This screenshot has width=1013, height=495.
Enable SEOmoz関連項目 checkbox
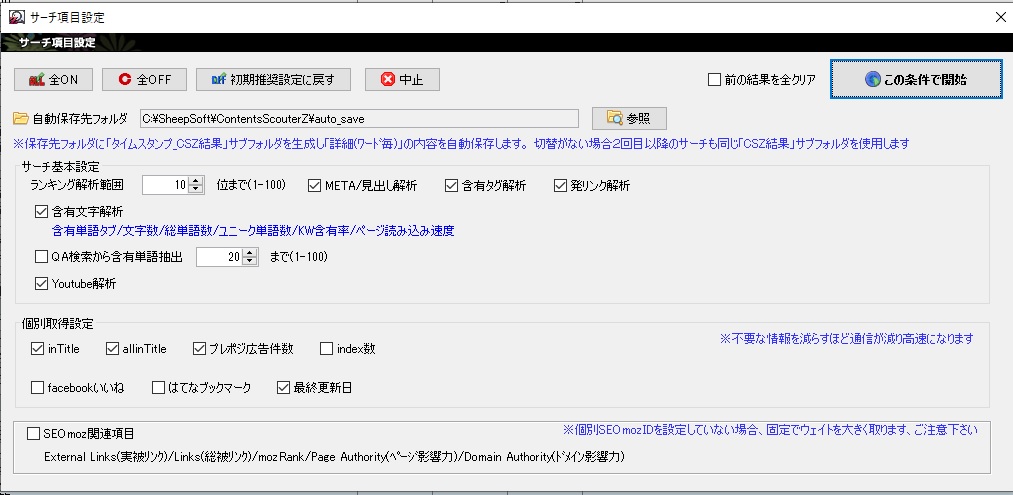pos(33,434)
